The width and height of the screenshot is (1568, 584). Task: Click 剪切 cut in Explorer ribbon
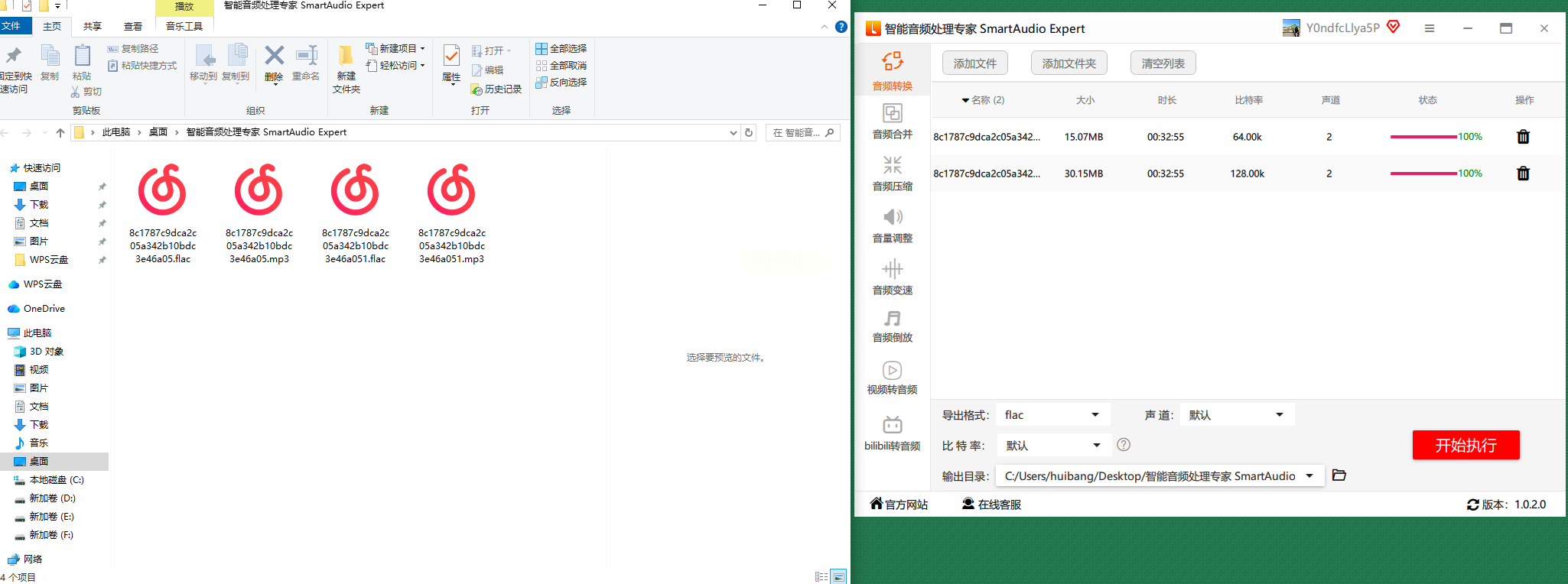coord(86,92)
